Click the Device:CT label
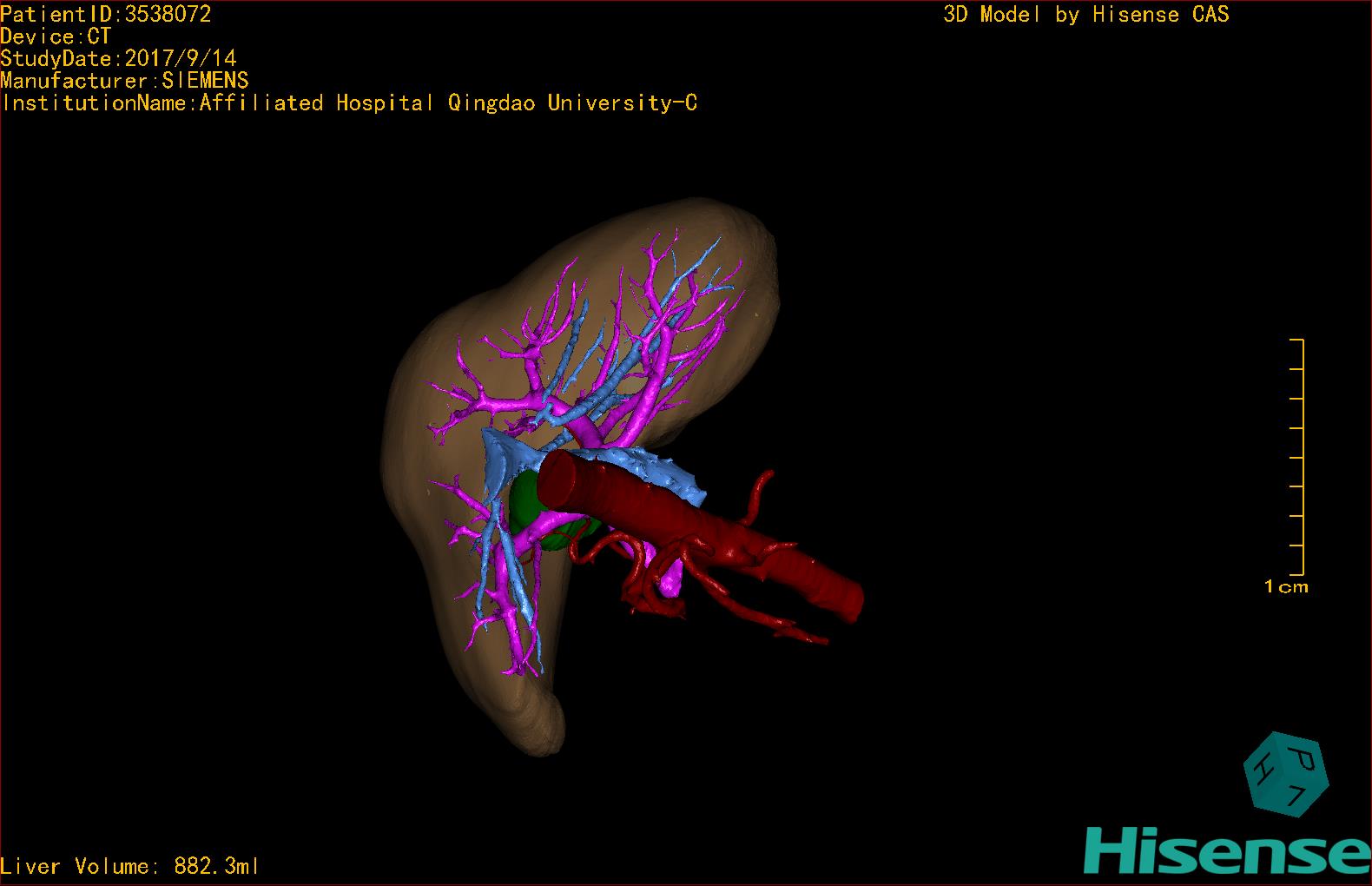This screenshot has height=886, width=1372. [56, 36]
